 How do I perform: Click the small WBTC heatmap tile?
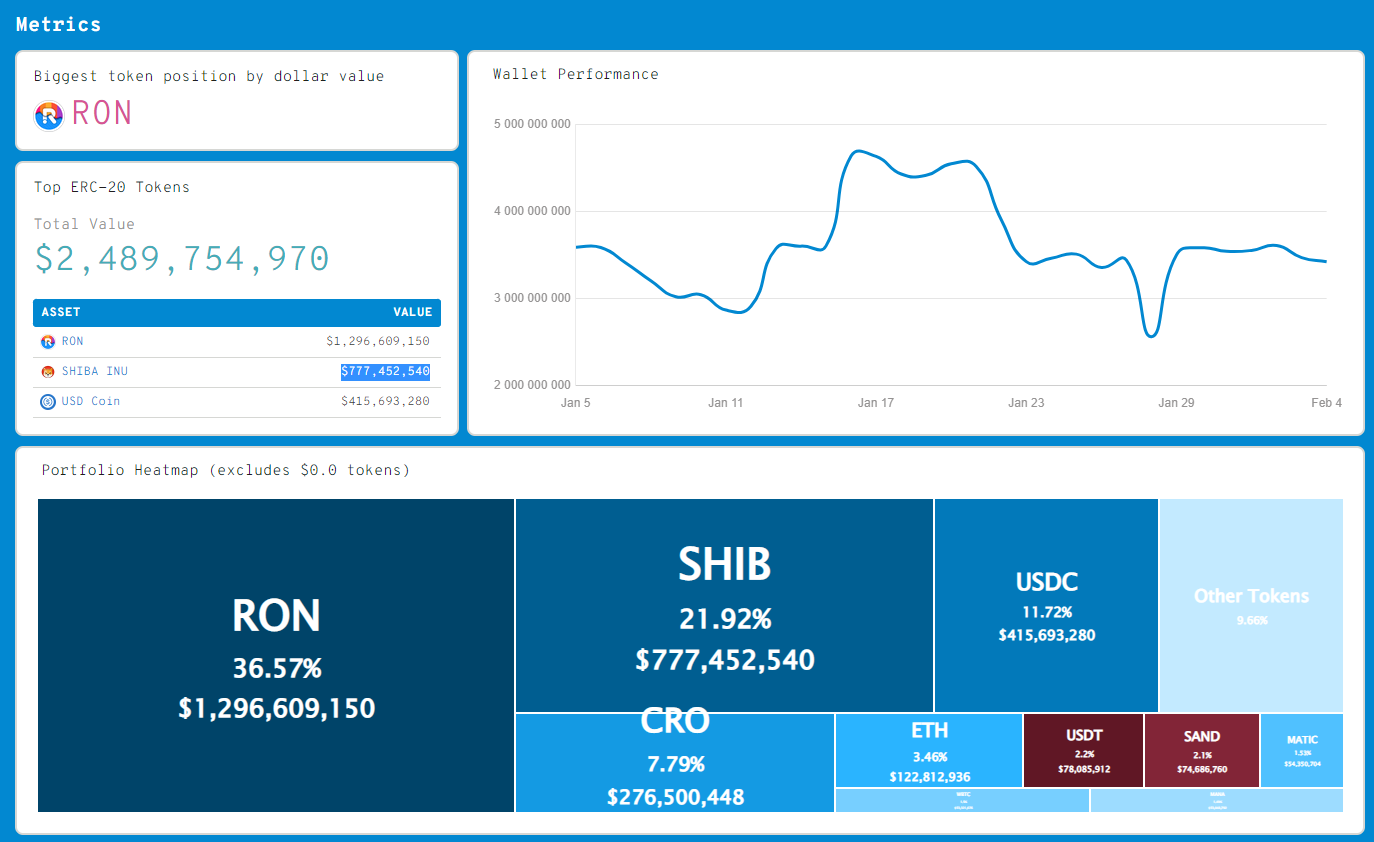tap(963, 801)
